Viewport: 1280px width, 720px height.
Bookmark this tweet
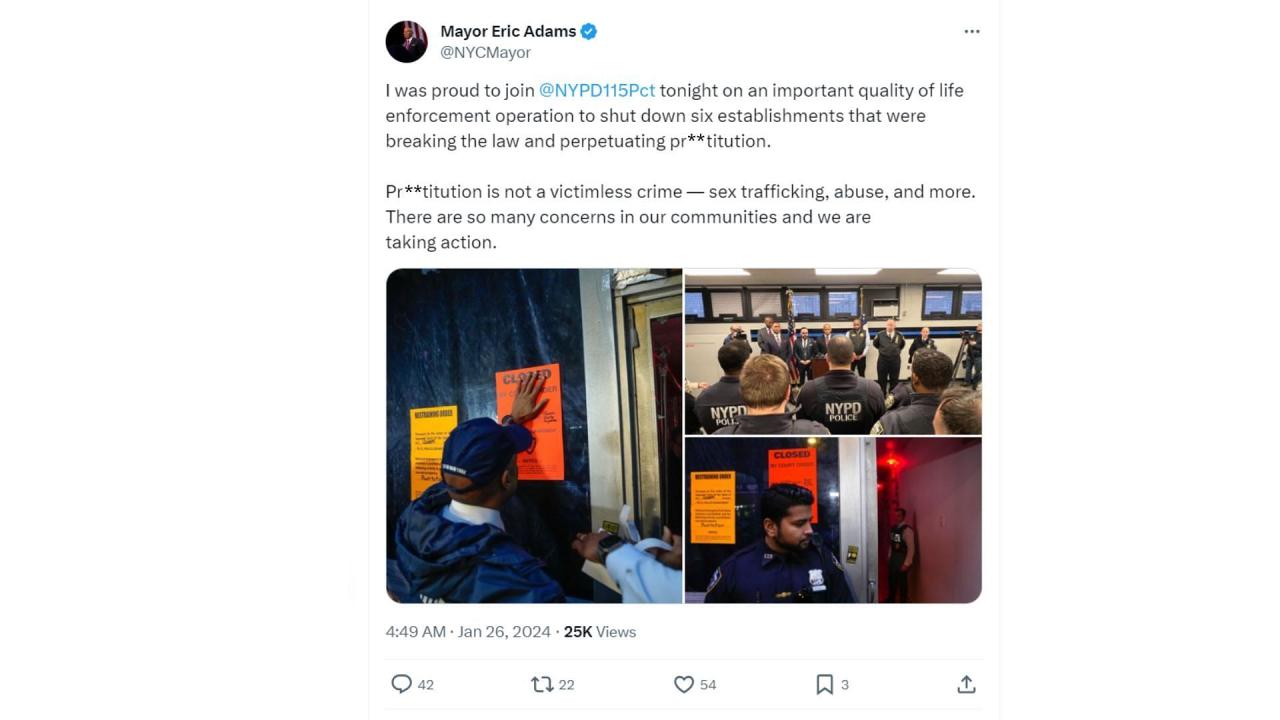point(825,684)
